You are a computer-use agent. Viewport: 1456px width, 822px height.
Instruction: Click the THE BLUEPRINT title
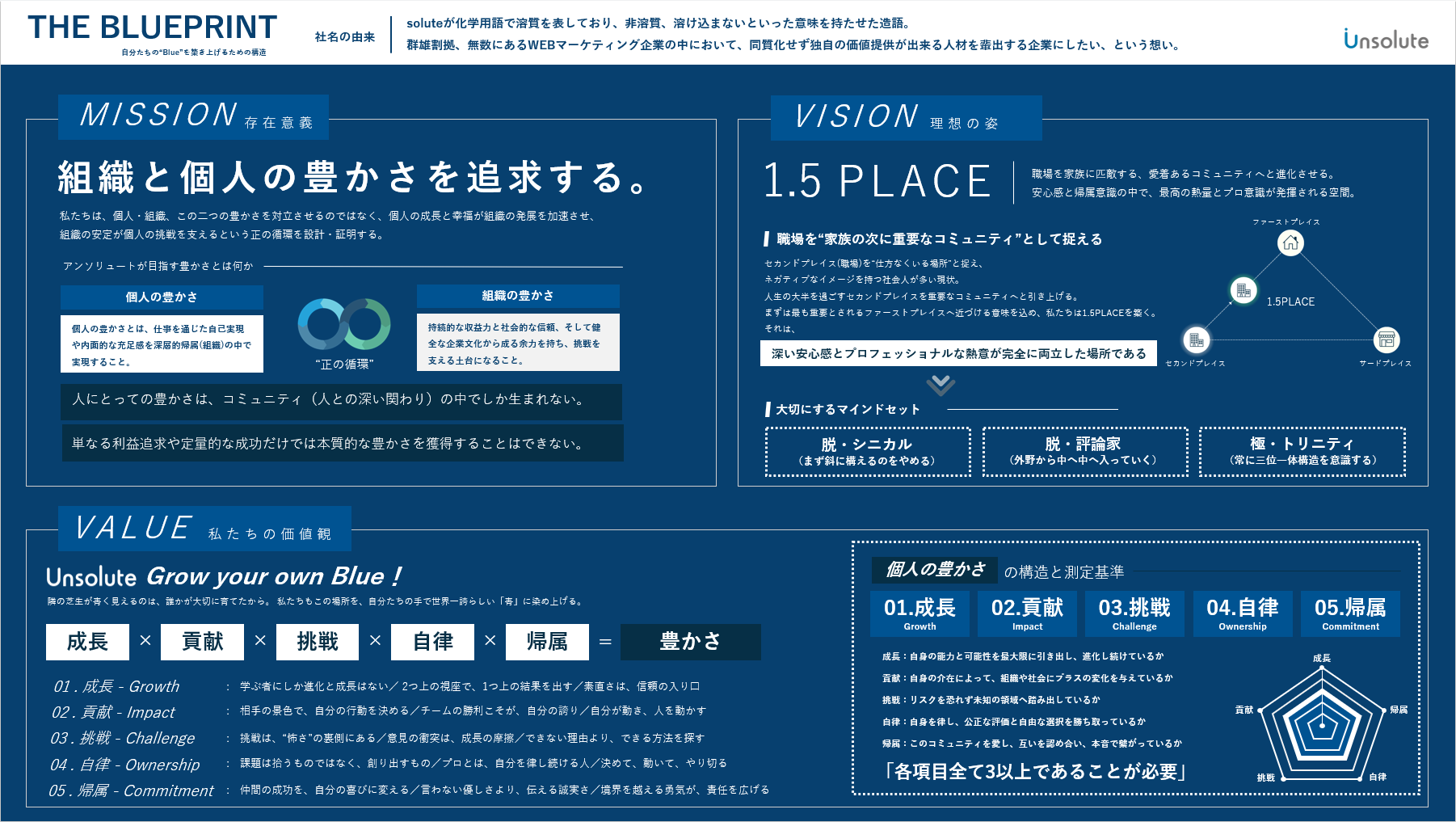pyautogui.click(x=152, y=27)
